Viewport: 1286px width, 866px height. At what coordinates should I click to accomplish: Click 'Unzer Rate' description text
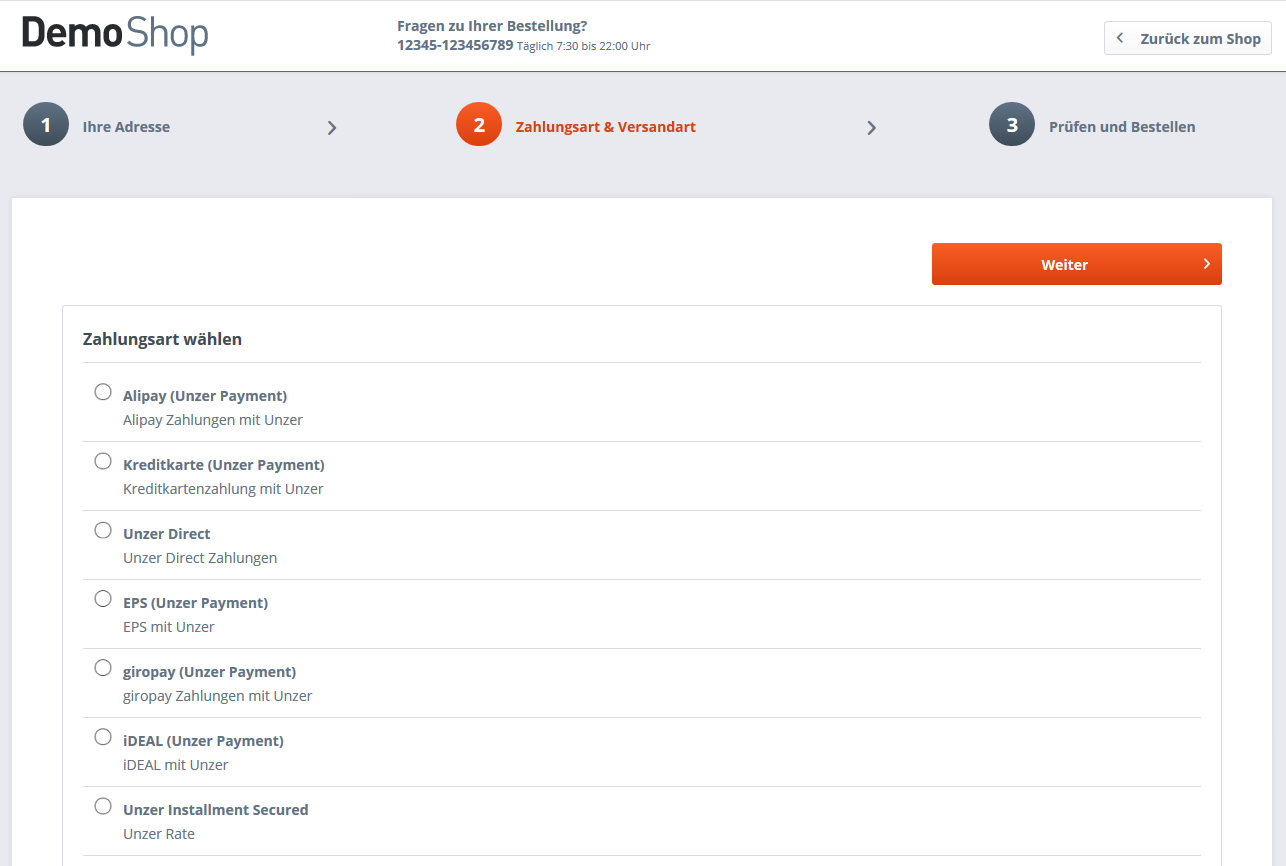tap(159, 834)
